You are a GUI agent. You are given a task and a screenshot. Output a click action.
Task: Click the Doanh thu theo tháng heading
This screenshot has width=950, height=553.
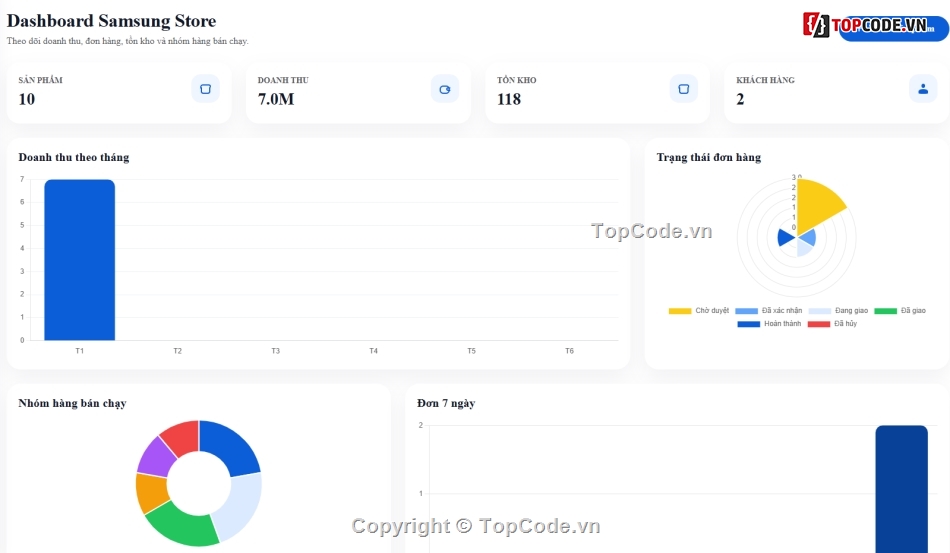[74, 157]
